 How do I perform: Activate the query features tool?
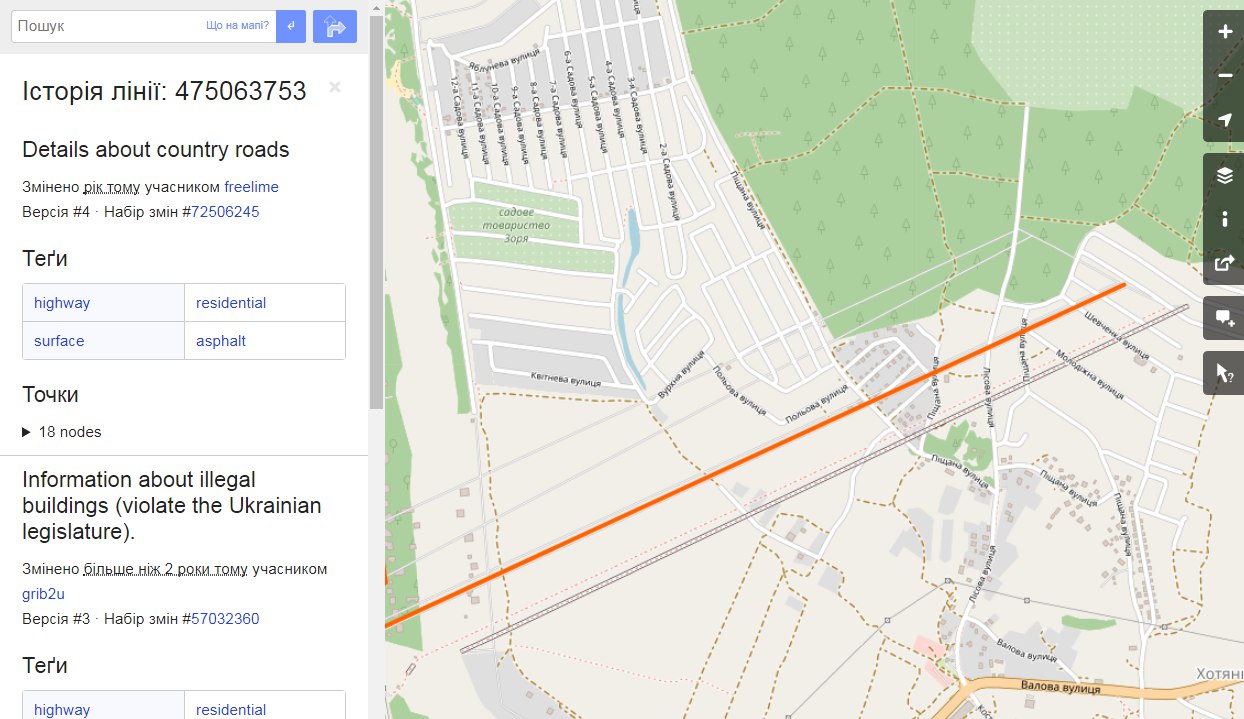pyautogui.click(x=1224, y=373)
